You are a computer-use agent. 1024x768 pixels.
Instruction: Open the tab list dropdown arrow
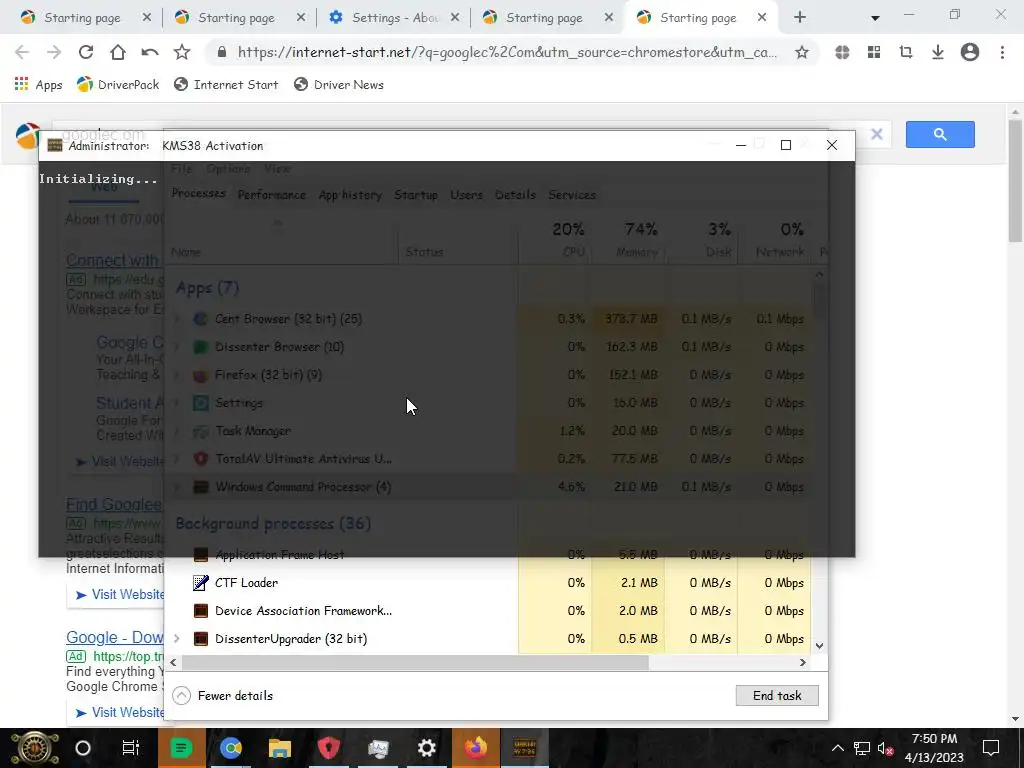point(875,18)
